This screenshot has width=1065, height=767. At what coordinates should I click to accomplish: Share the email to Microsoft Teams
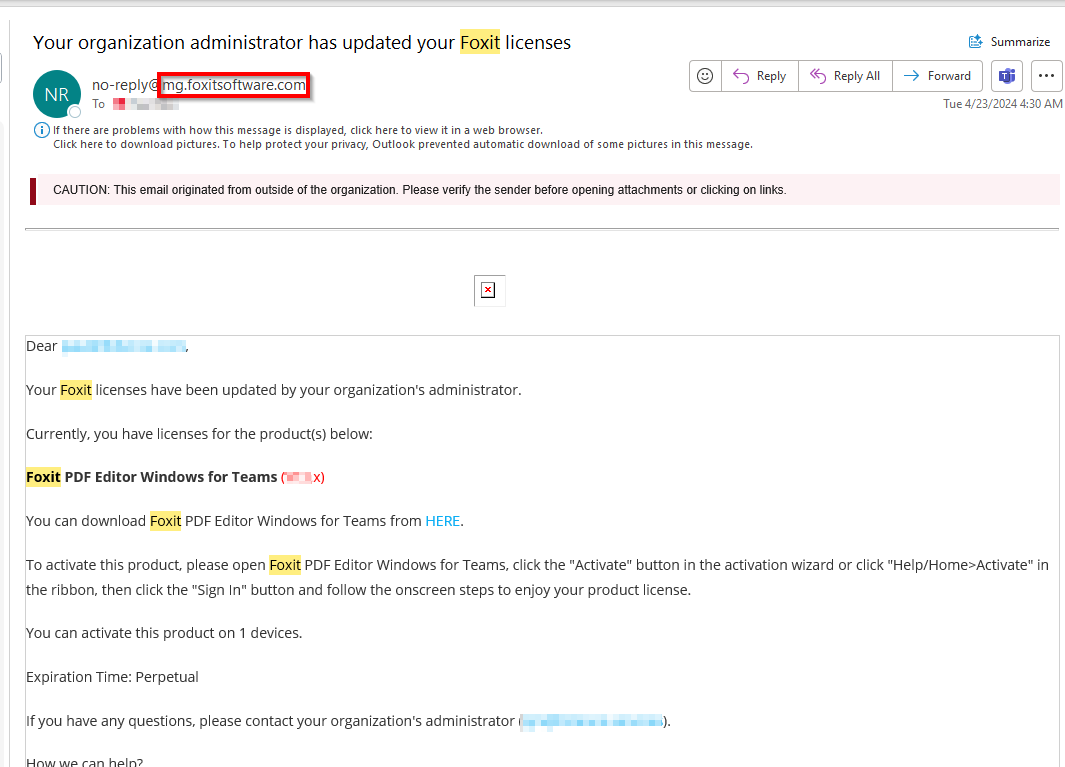[x=1007, y=76]
